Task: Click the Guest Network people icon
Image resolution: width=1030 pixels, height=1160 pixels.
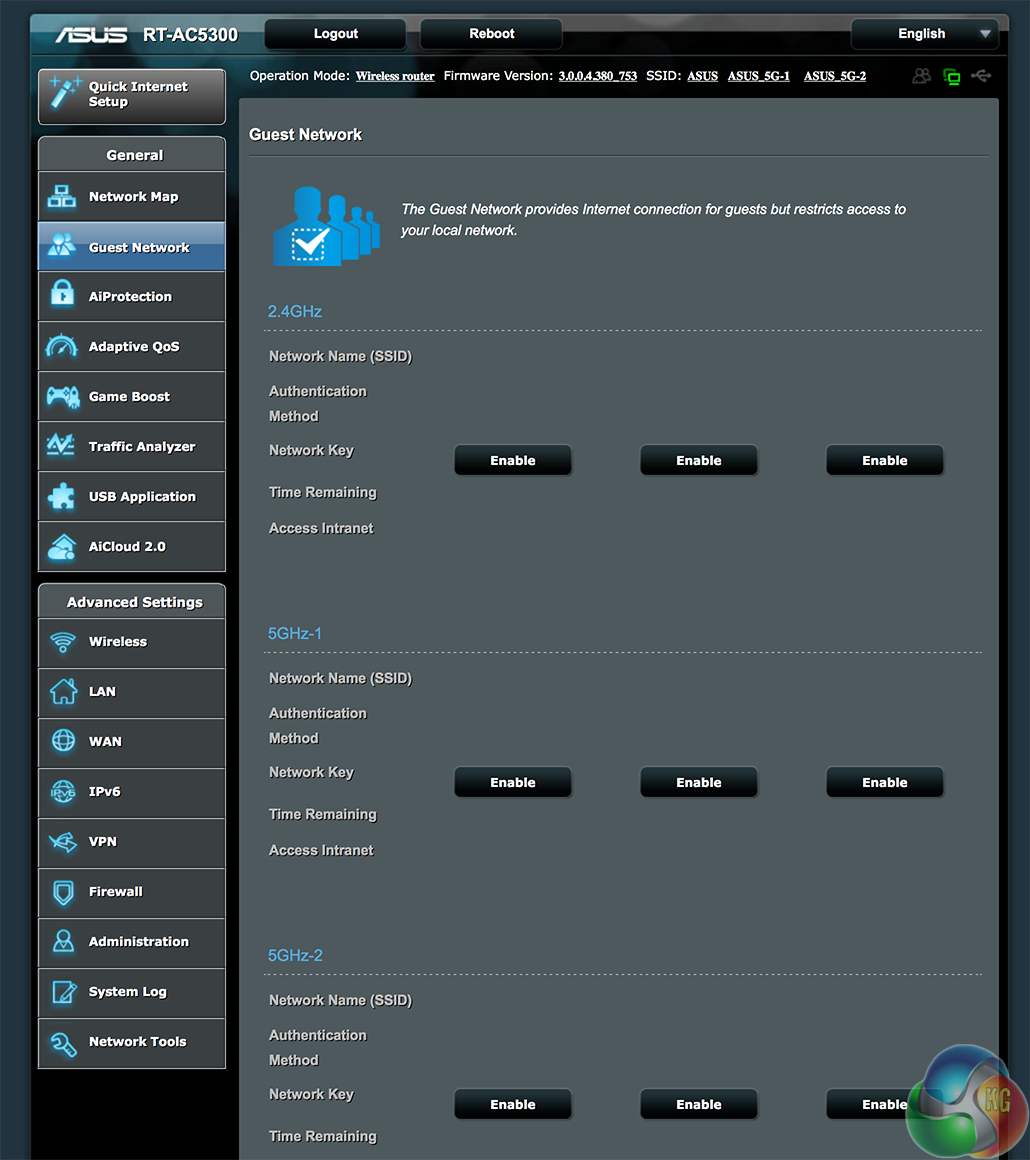Action: coord(62,246)
